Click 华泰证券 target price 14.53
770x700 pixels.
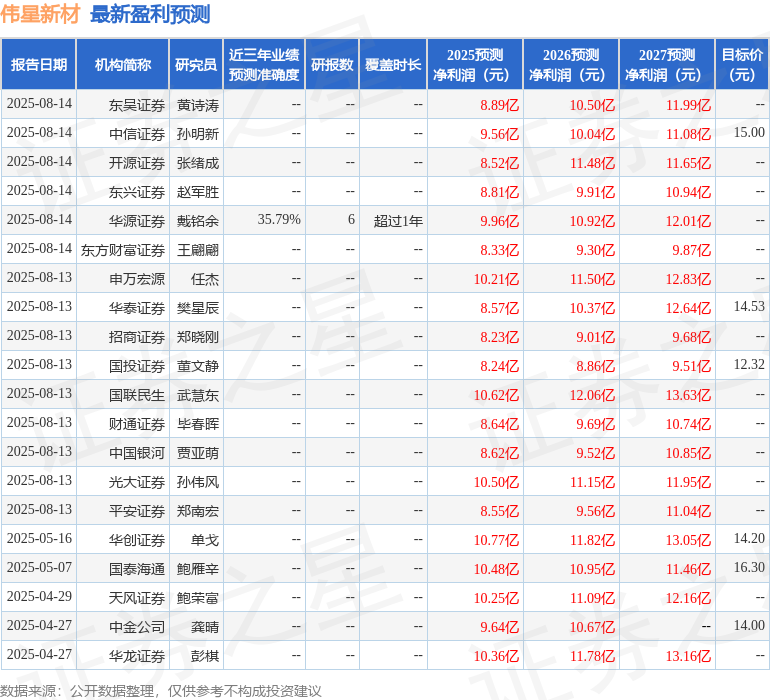[748, 307]
